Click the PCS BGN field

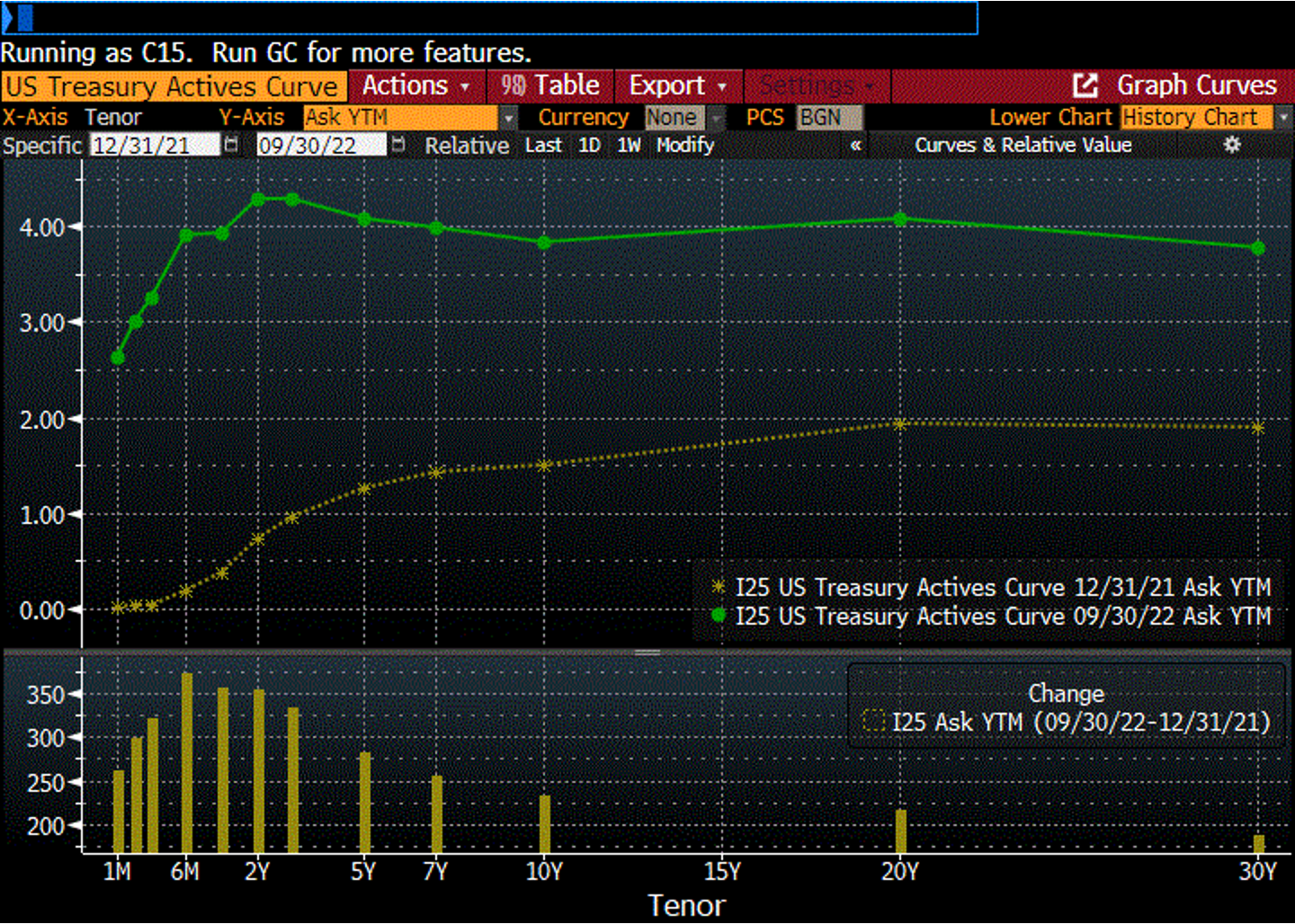(829, 118)
